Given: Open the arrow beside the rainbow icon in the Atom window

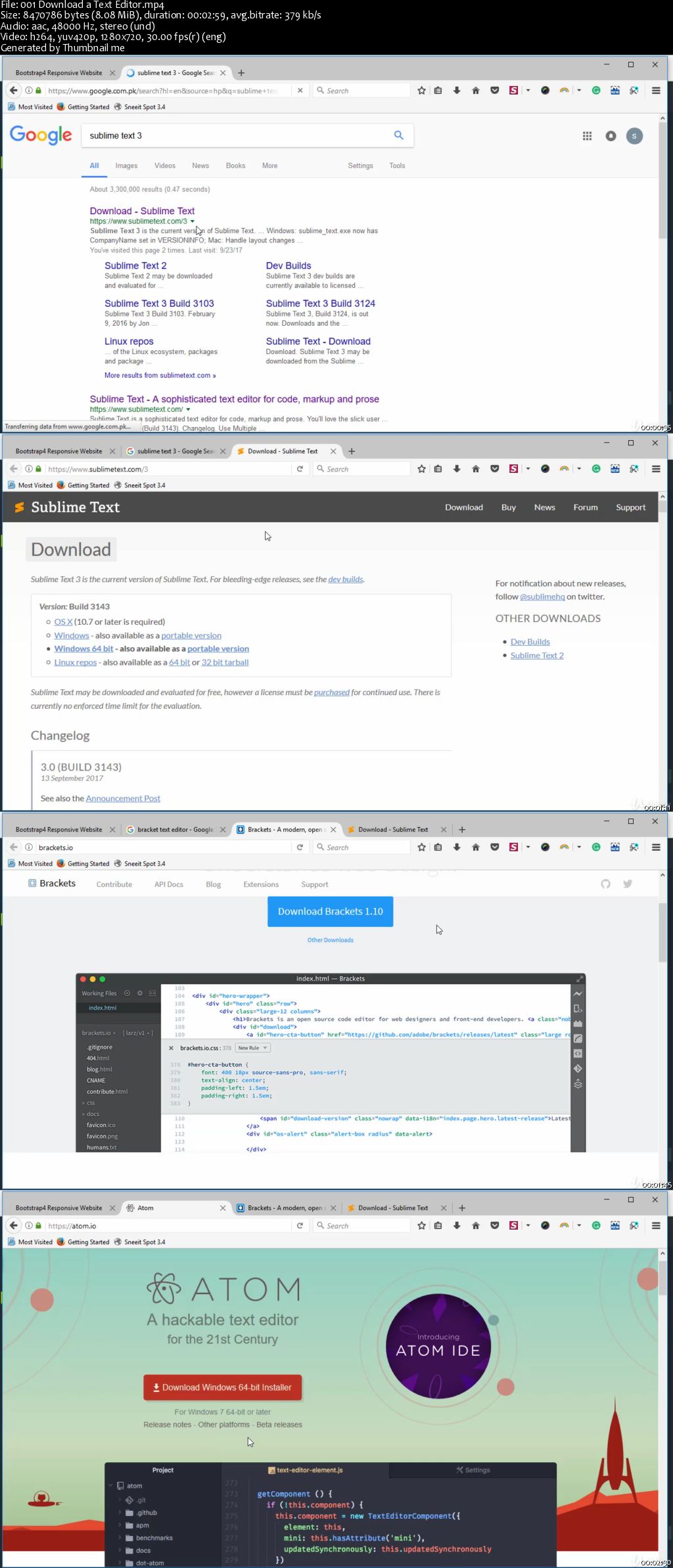Looking at the screenshot, I should click(579, 1226).
